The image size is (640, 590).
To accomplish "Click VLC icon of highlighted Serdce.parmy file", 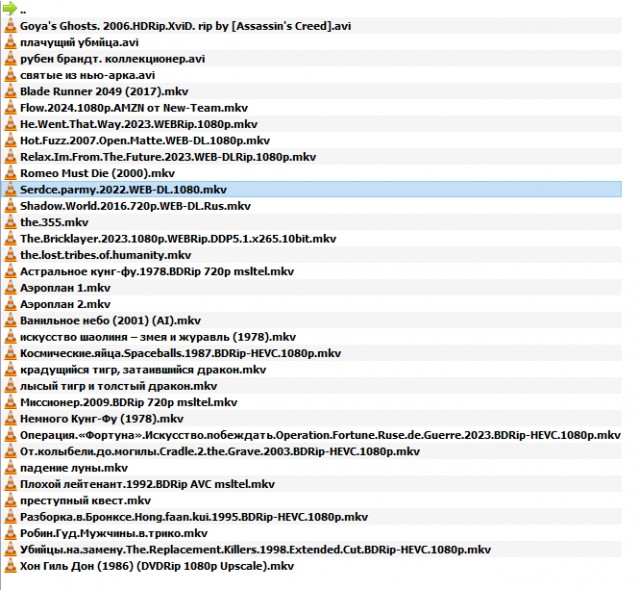I will click(10, 189).
